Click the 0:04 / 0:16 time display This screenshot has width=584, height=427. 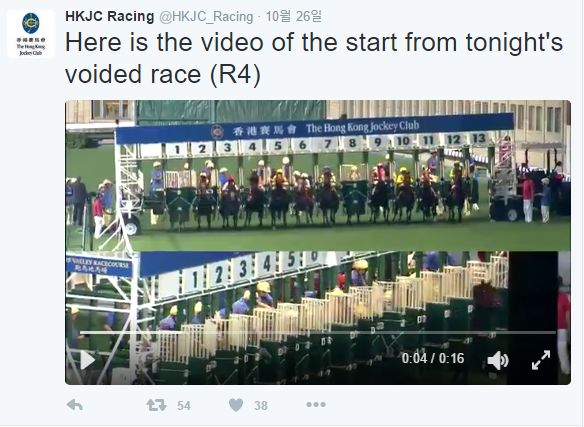pyautogui.click(x=433, y=358)
